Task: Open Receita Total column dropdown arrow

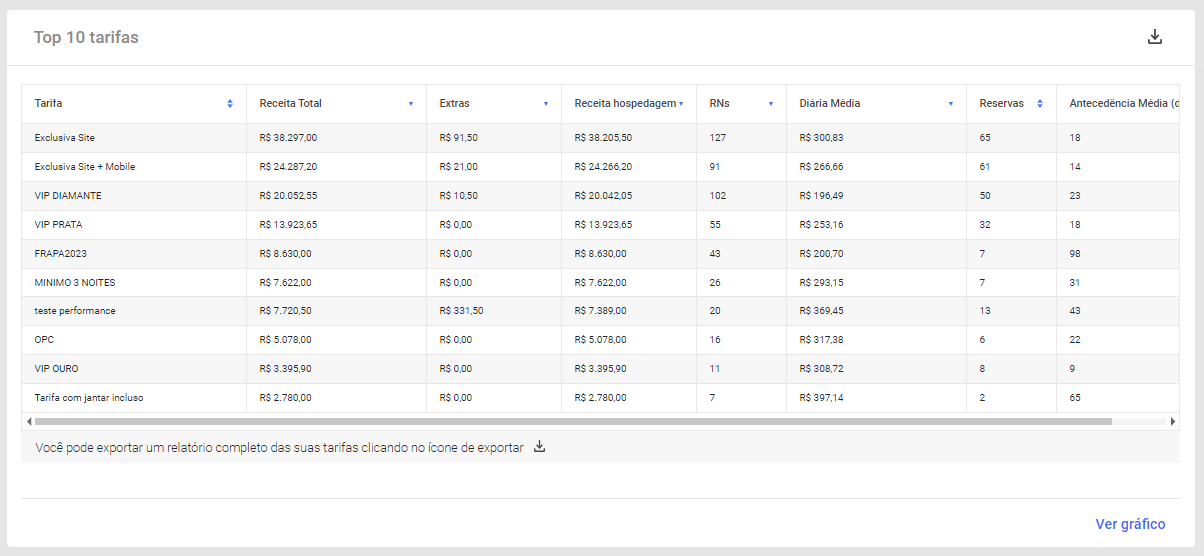Action: click(411, 104)
